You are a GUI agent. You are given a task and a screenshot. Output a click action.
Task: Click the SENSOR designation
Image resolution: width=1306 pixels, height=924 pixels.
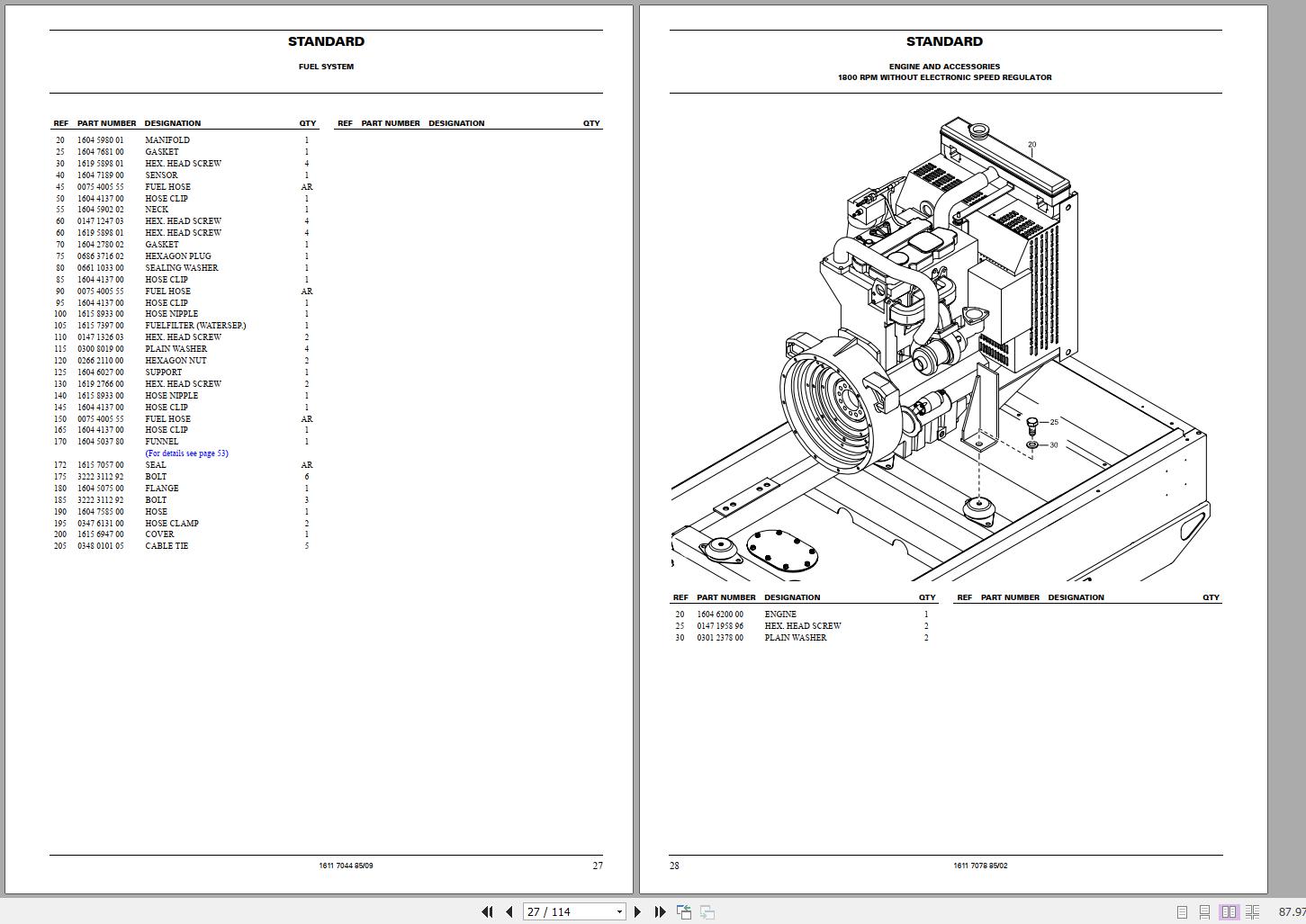pos(161,175)
